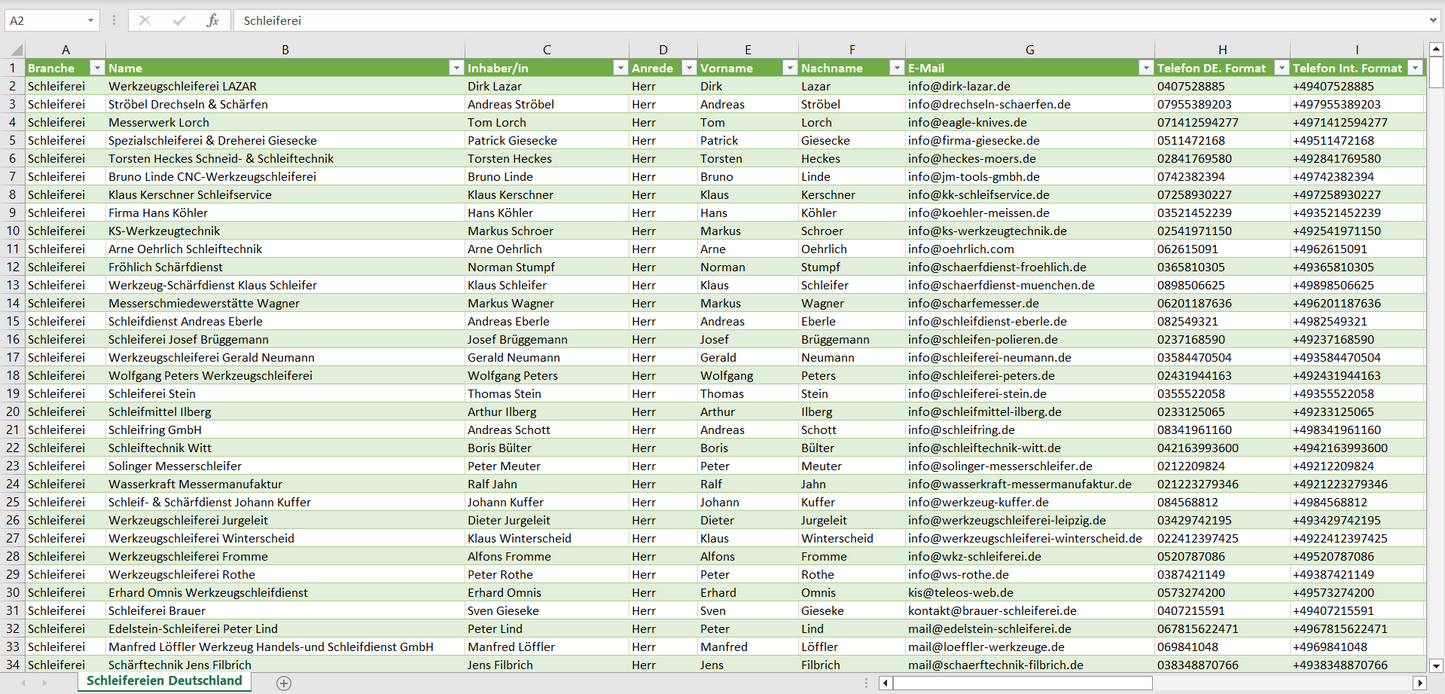Image resolution: width=1445 pixels, height=694 pixels.
Task: Expand the formula bar chevron
Action: pyautogui.click(x=1434, y=20)
